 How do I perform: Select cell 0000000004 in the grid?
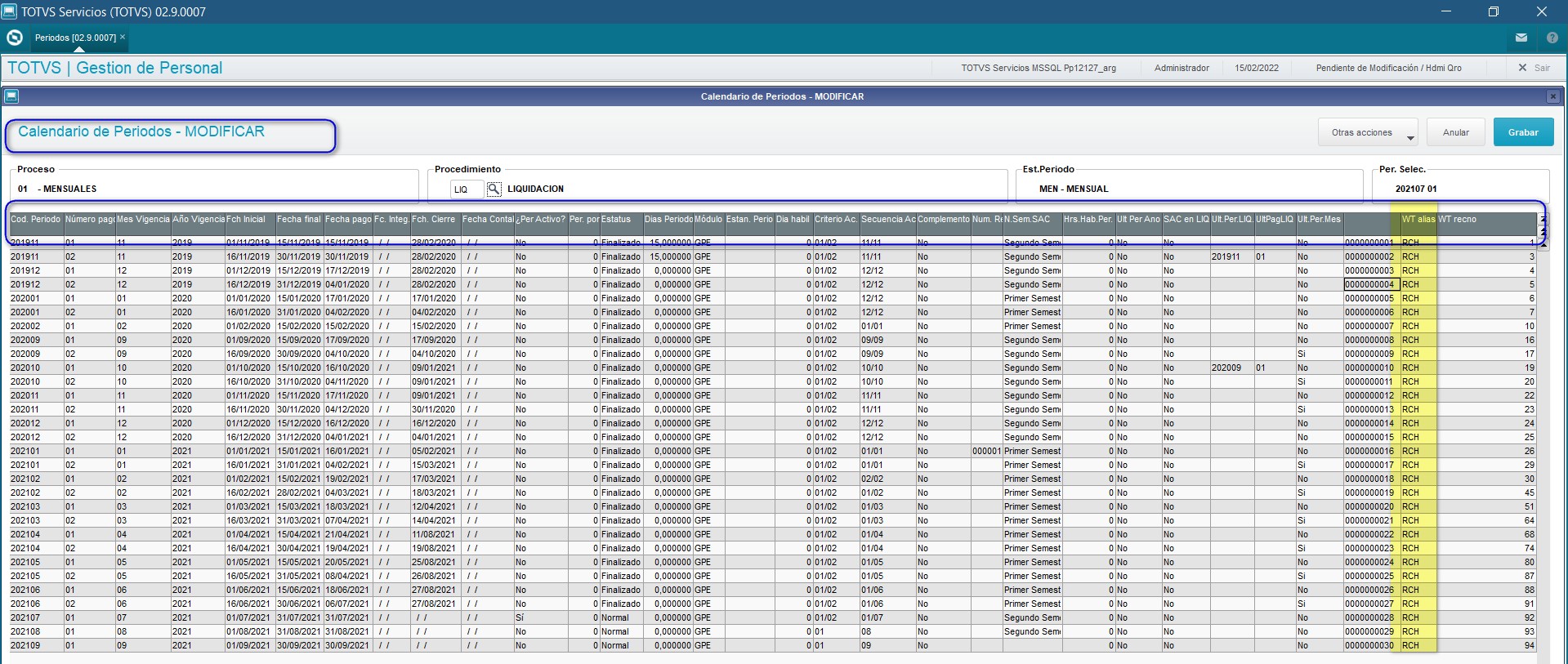click(1372, 284)
